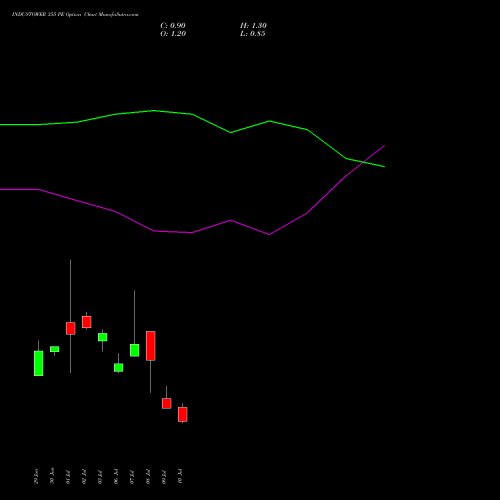Select the high value H: 1.30
500x500 pixels.
(253, 26)
